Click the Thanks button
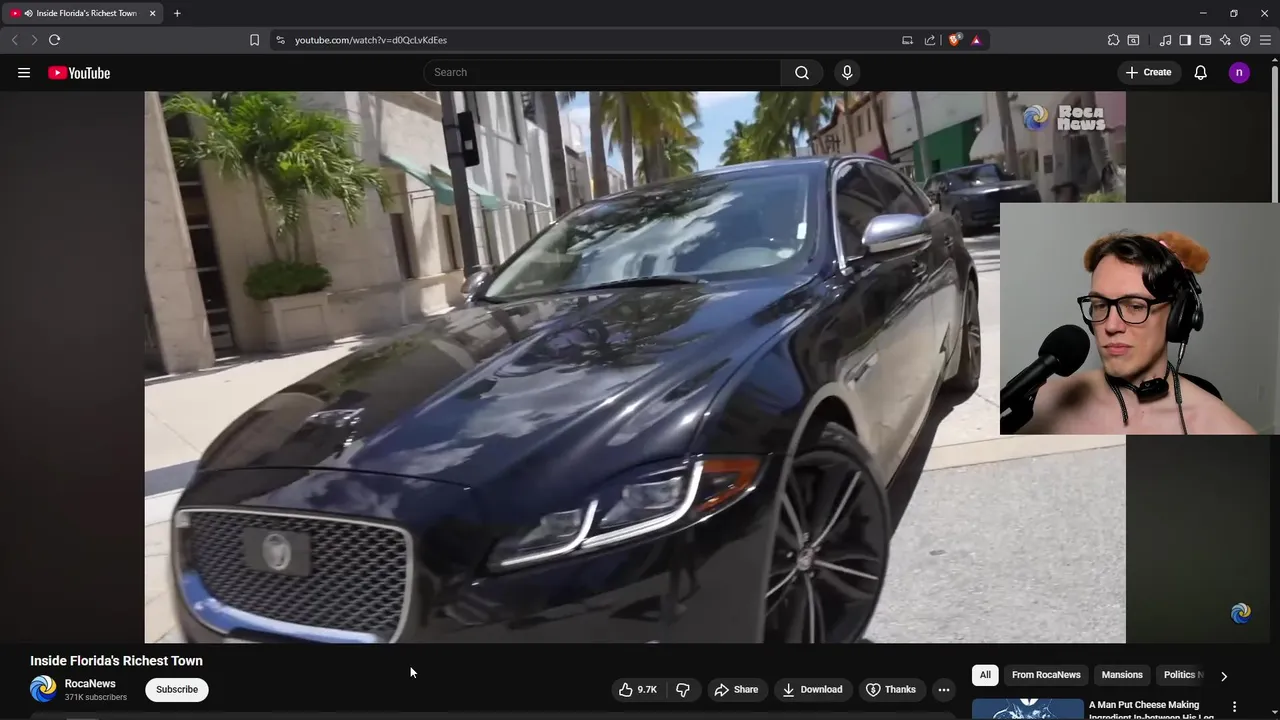Image resolution: width=1280 pixels, height=720 pixels. (890, 689)
